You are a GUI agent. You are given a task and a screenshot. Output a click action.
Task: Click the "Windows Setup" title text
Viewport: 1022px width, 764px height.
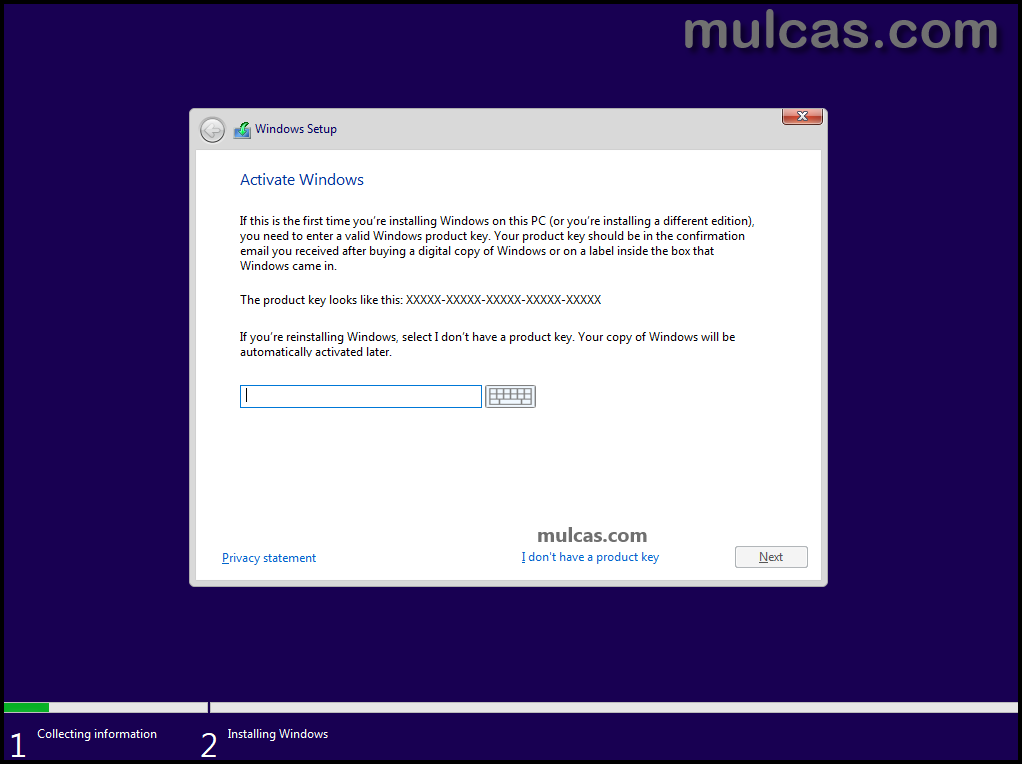pyautogui.click(x=296, y=129)
